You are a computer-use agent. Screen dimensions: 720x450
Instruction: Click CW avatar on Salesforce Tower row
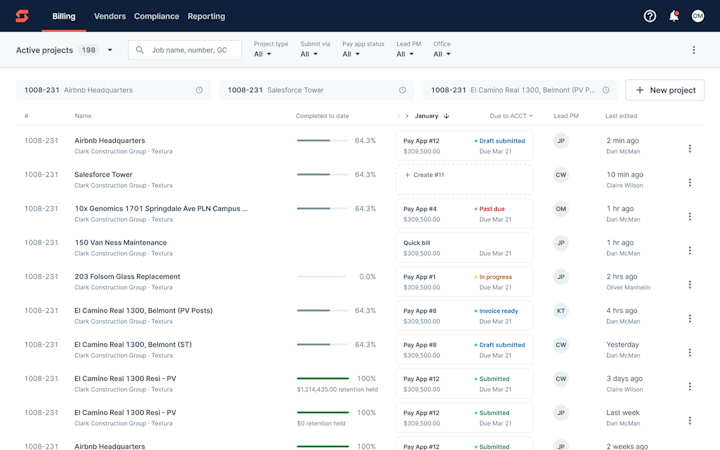point(561,175)
